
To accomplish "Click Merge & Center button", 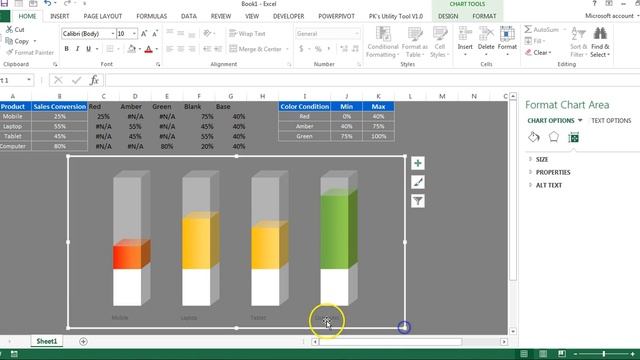I will 259,49.
